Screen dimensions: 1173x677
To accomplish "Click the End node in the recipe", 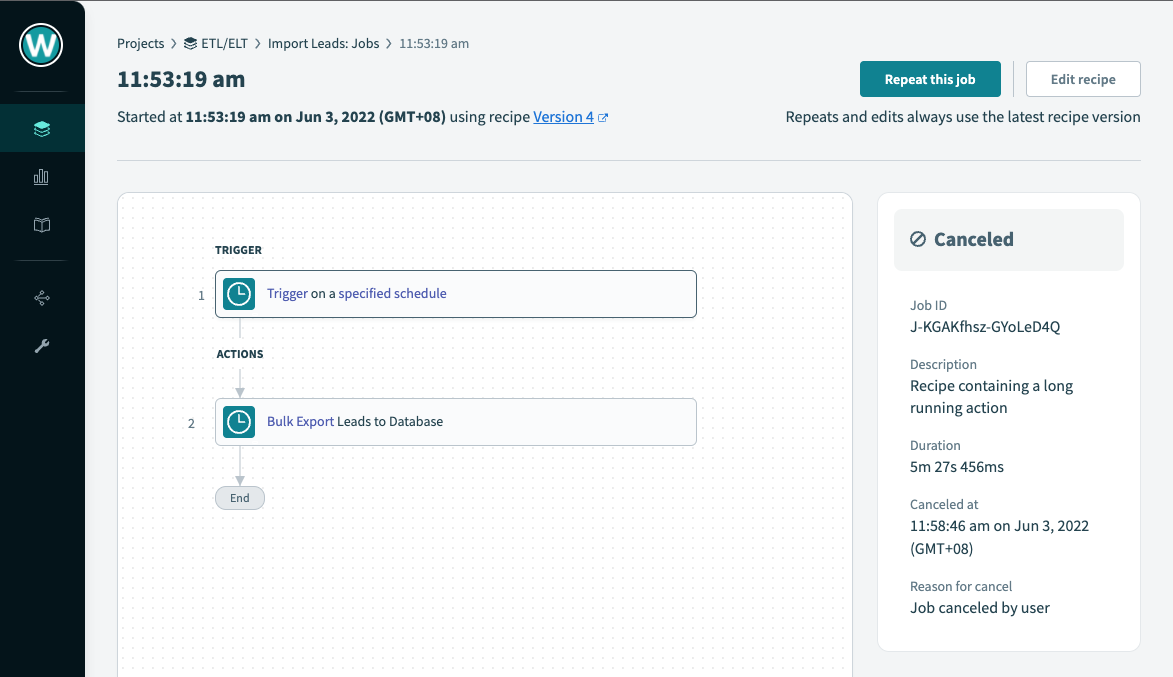I will [240, 498].
